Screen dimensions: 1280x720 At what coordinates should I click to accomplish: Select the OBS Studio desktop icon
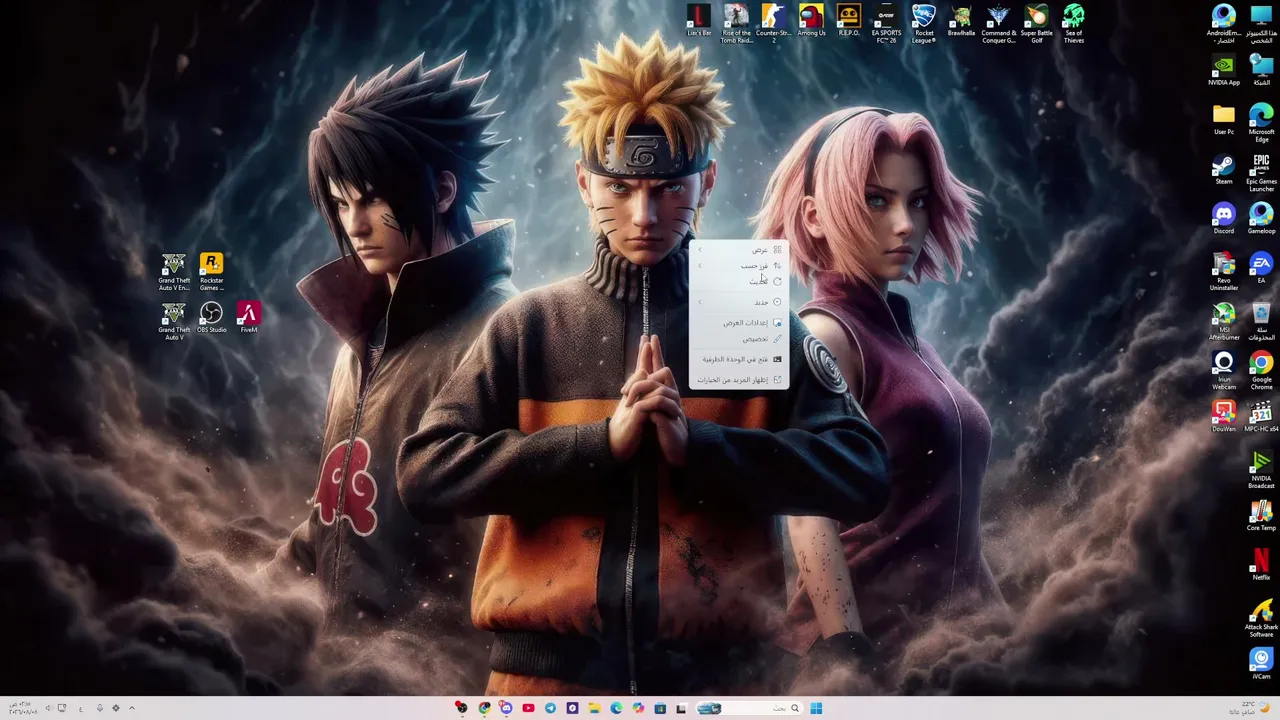211,318
